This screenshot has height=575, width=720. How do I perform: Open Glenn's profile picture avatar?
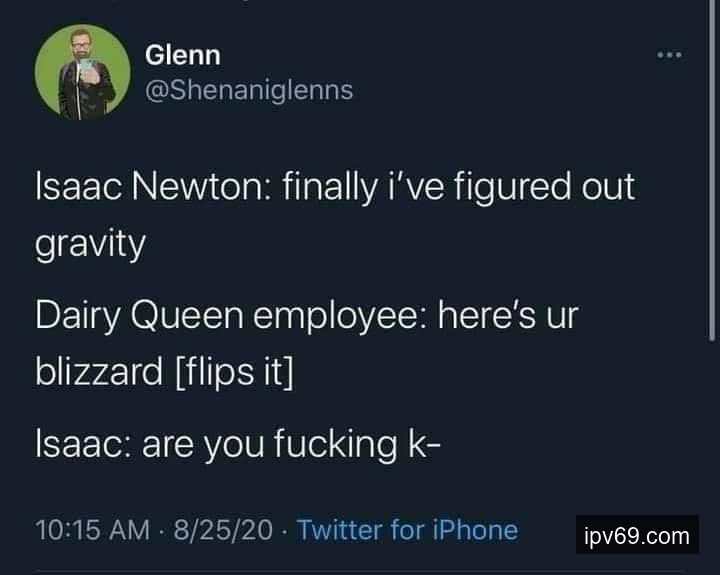point(83,72)
